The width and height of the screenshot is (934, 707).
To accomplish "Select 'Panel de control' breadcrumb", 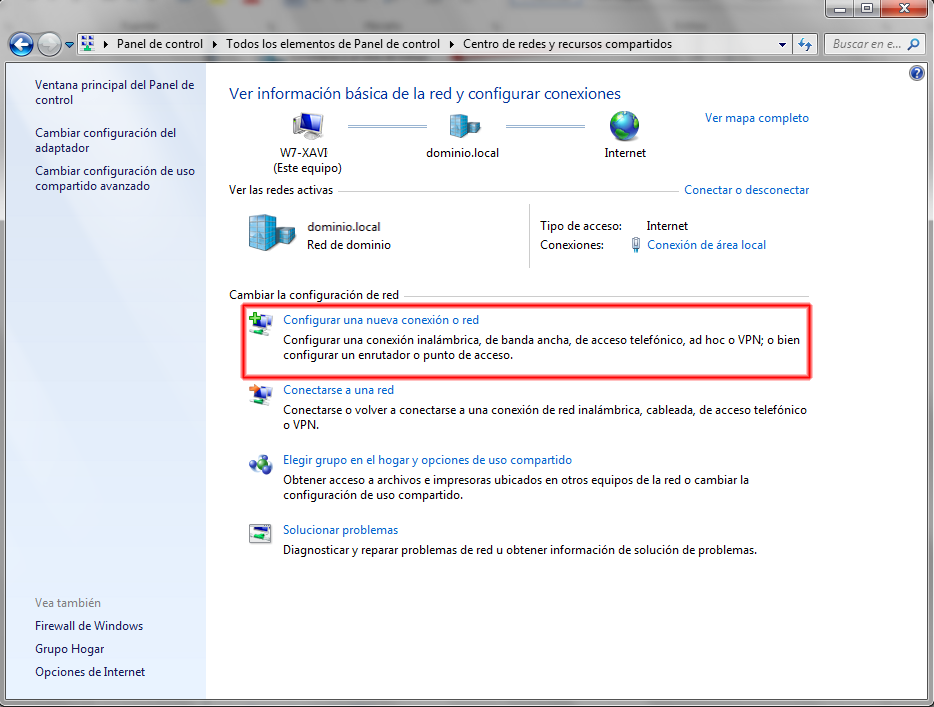I will (x=160, y=44).
